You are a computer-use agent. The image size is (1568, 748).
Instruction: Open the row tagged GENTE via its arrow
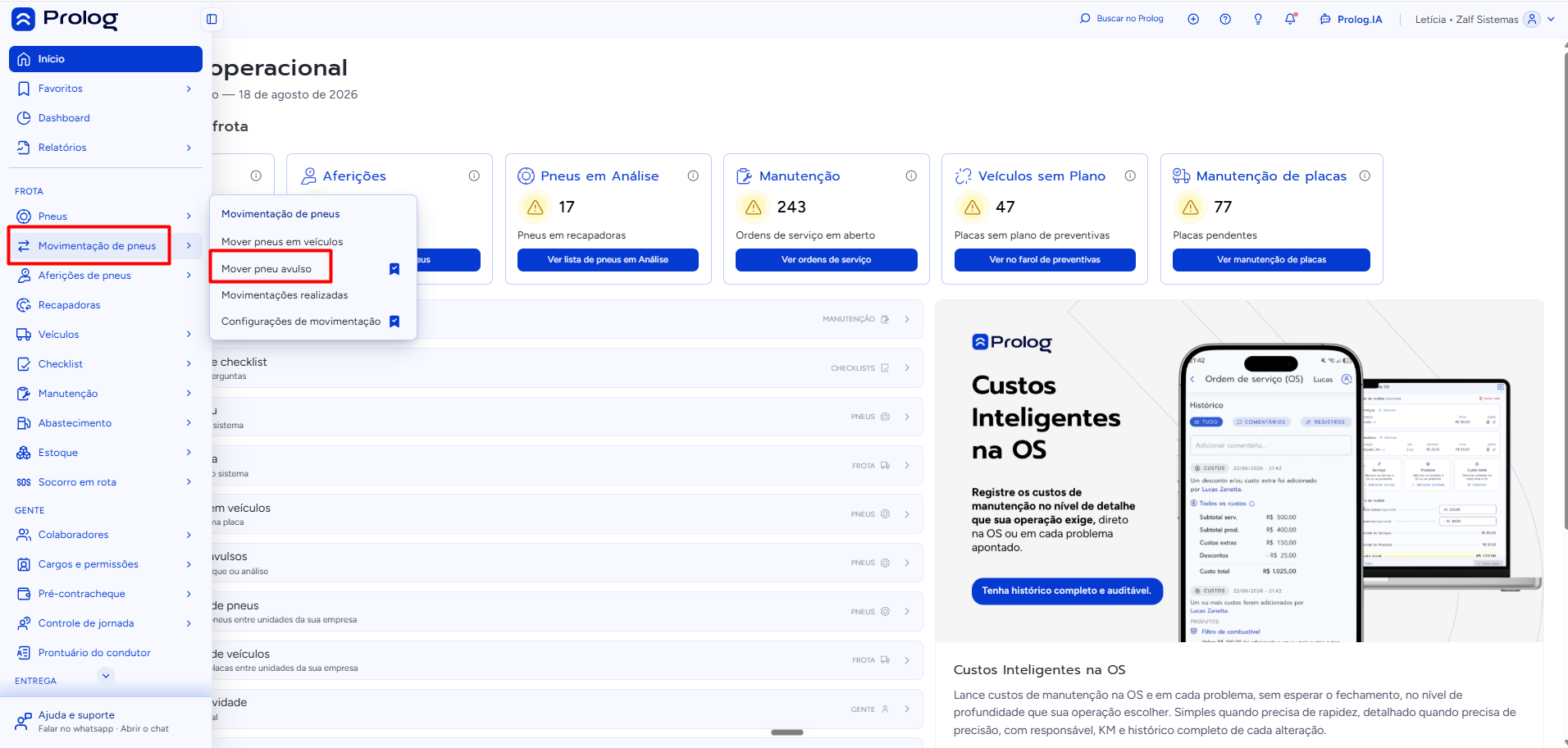point(907,709)
